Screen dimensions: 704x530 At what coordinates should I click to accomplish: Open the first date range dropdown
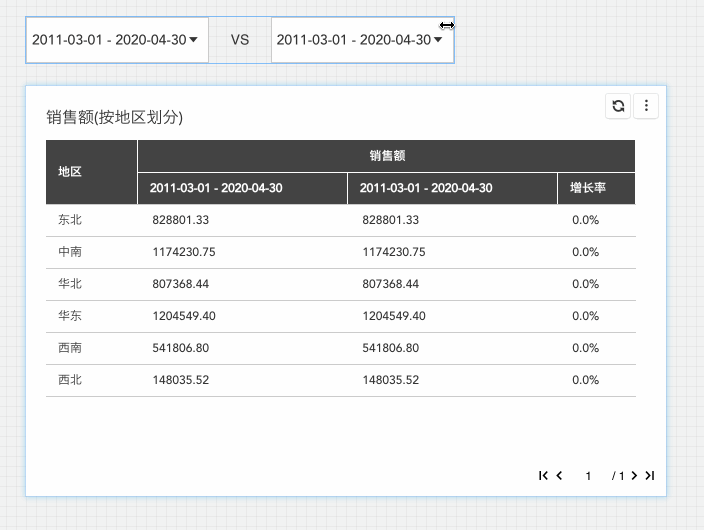(117, 40)
